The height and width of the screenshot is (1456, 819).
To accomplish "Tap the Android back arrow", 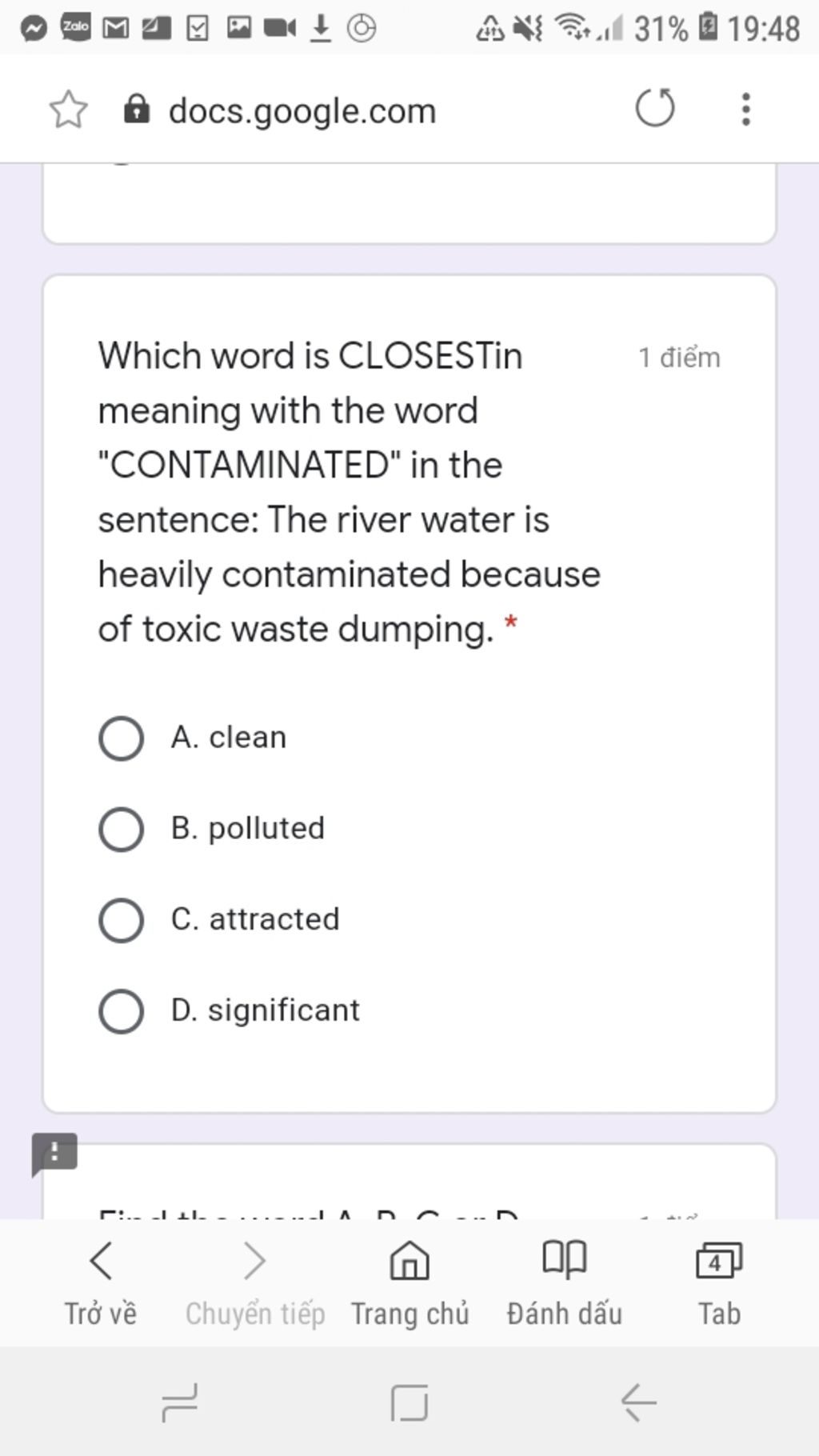I will pos(638,1402).
